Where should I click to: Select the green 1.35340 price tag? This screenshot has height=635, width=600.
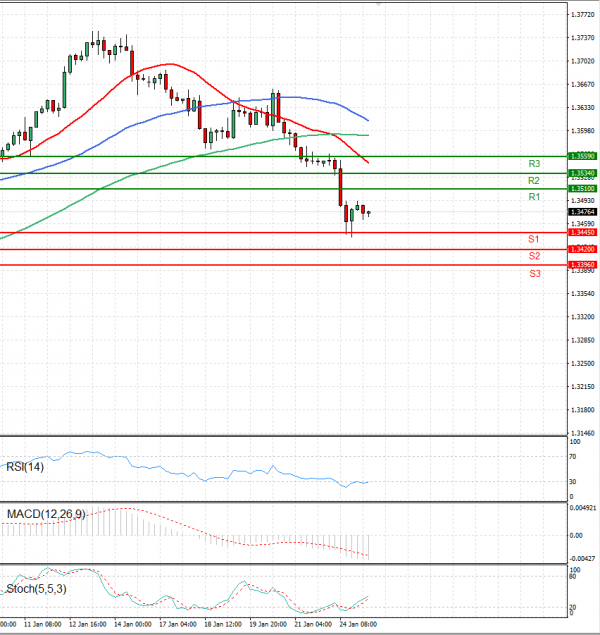coord(582,173)
